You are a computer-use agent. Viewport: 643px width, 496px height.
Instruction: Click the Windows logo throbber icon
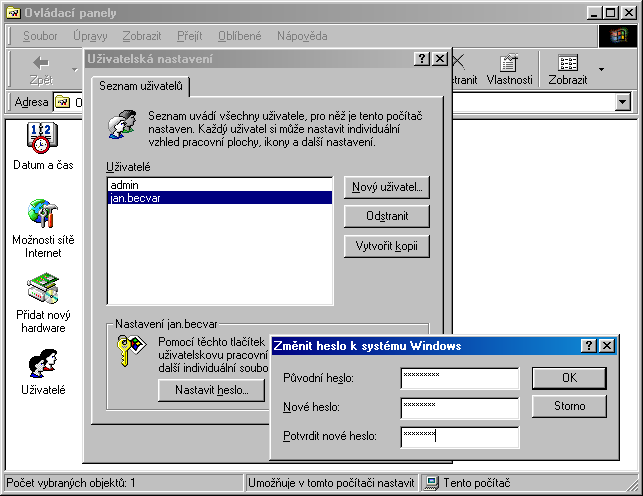click(618, 36)
